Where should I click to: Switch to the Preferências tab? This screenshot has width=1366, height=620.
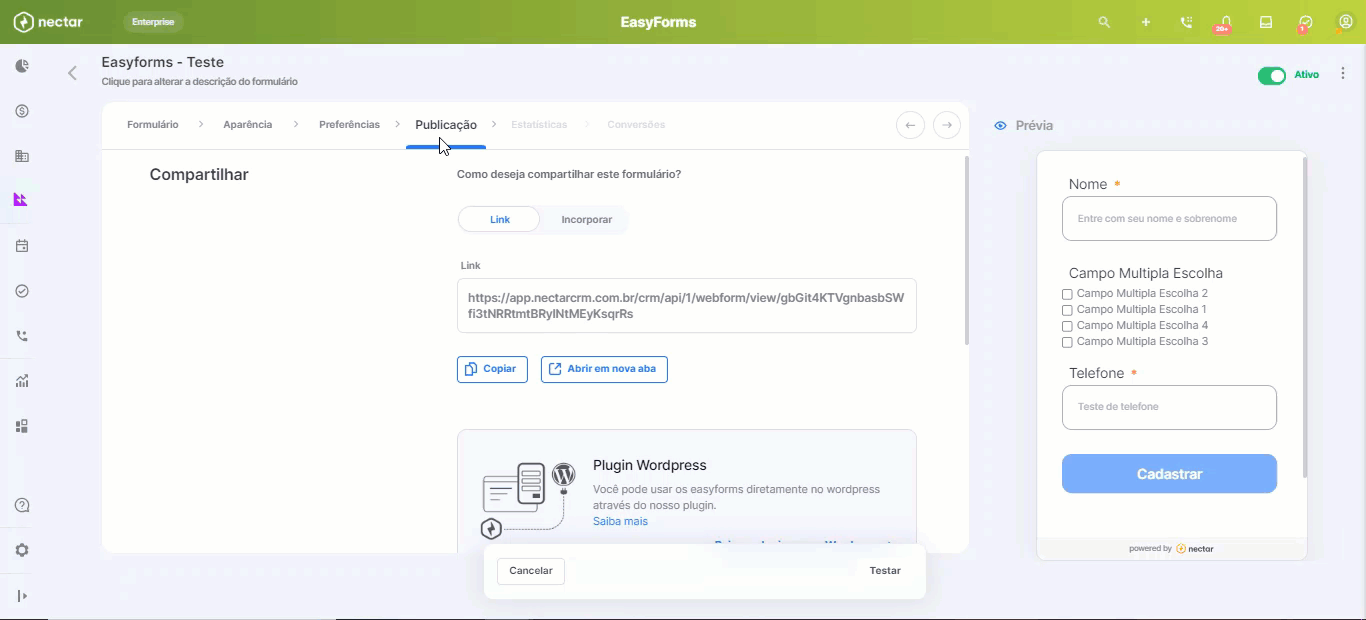pos(349,125)
